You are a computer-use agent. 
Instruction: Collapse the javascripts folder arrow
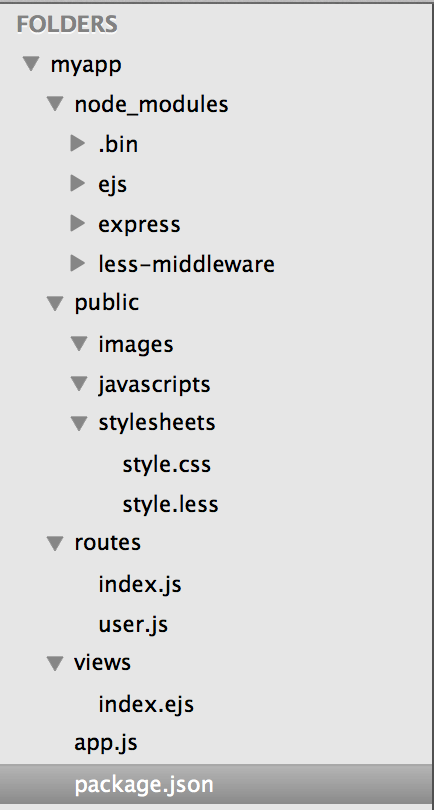(79, 384)
